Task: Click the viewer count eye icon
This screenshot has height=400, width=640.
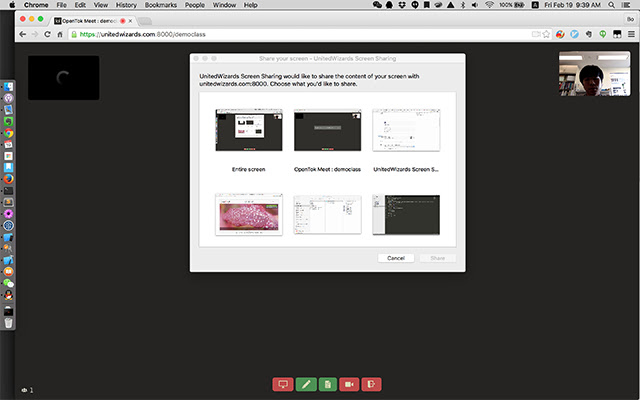Action: (x=24, y=390)
